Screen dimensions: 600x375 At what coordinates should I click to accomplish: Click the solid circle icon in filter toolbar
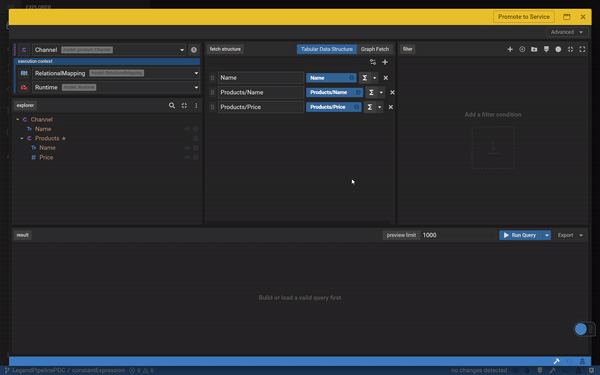click(558, 49)
